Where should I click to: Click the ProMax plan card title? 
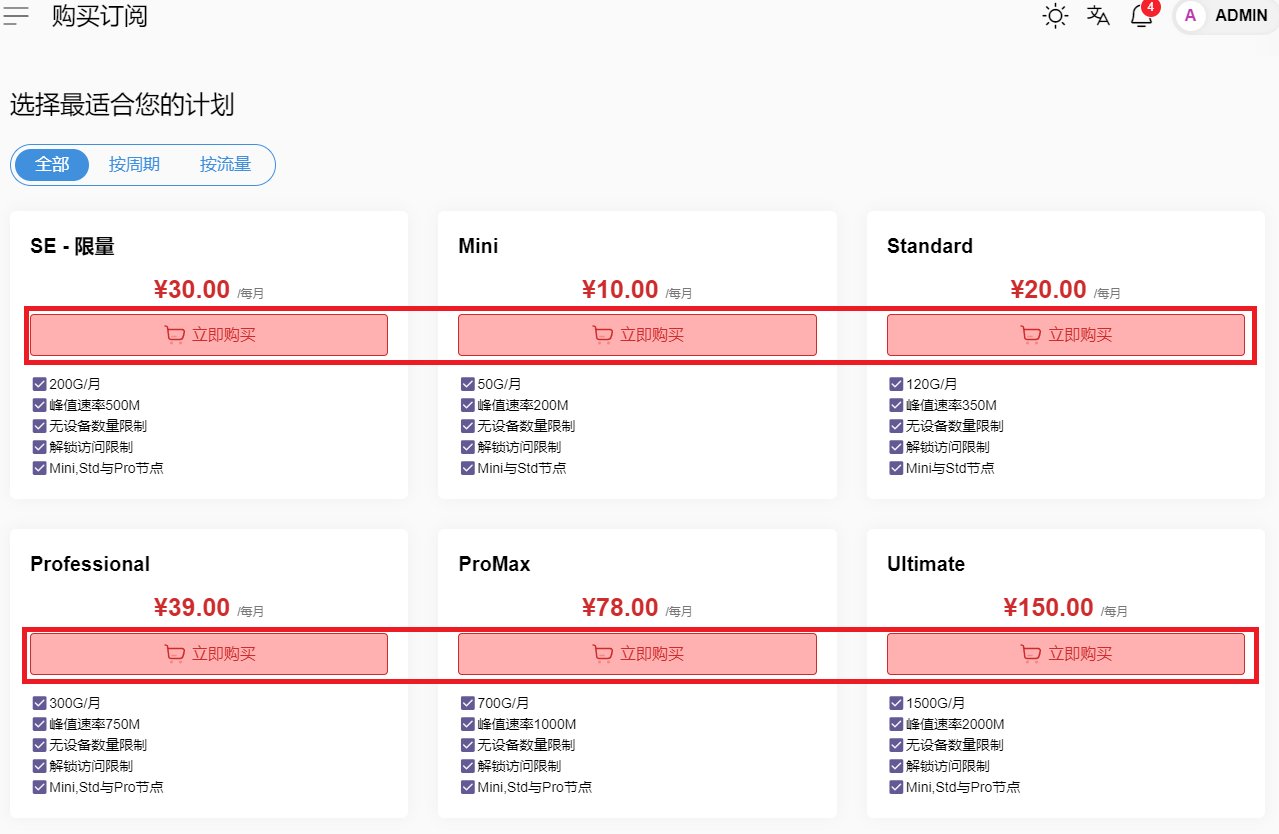(494, 564)
